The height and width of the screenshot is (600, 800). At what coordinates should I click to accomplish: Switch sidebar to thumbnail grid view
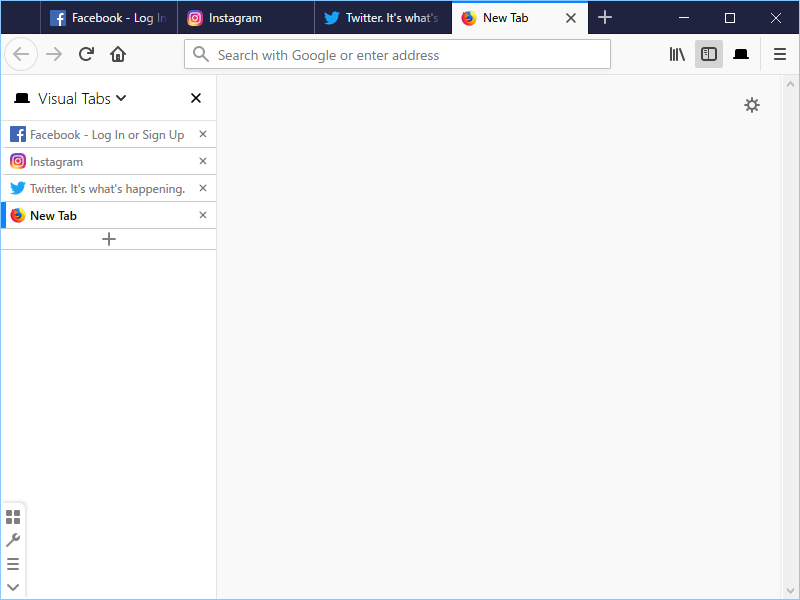pos(13,517)
